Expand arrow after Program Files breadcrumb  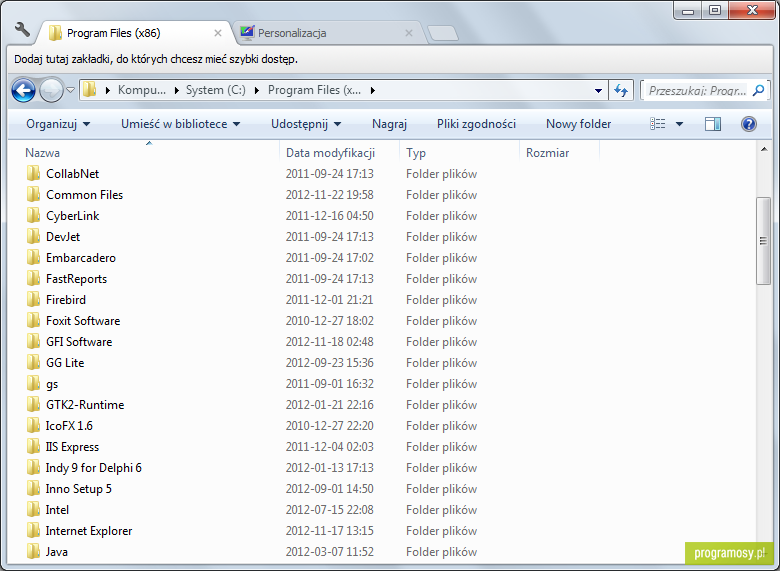click(373, 91)
